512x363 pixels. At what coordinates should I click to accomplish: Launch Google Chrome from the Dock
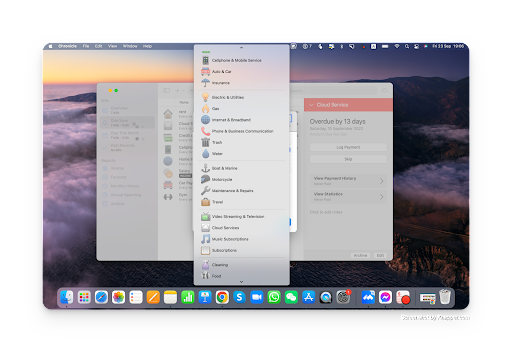[x=222, y=297]
